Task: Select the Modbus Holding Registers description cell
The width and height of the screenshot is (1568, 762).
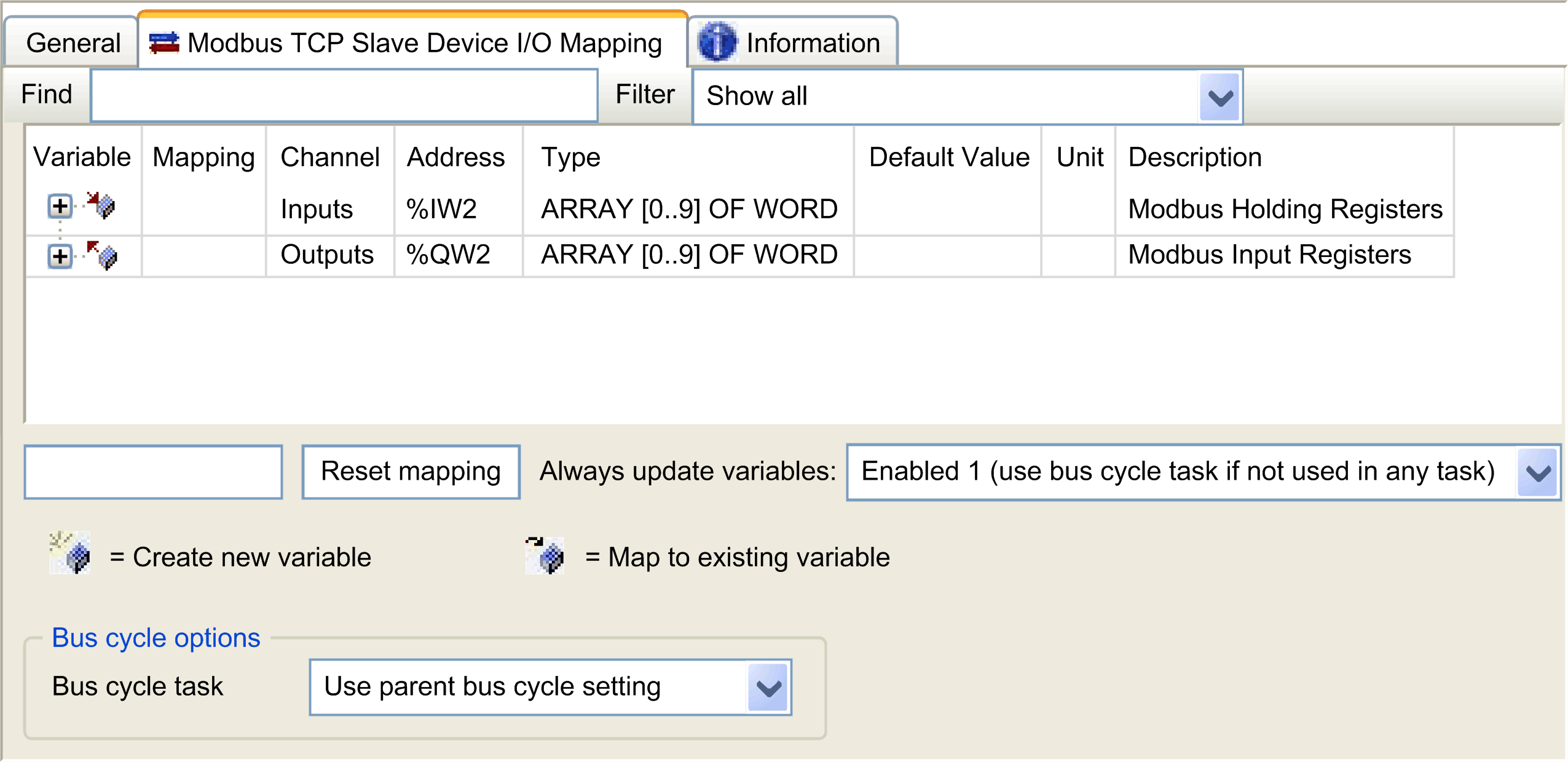Action: [1286, 208]
